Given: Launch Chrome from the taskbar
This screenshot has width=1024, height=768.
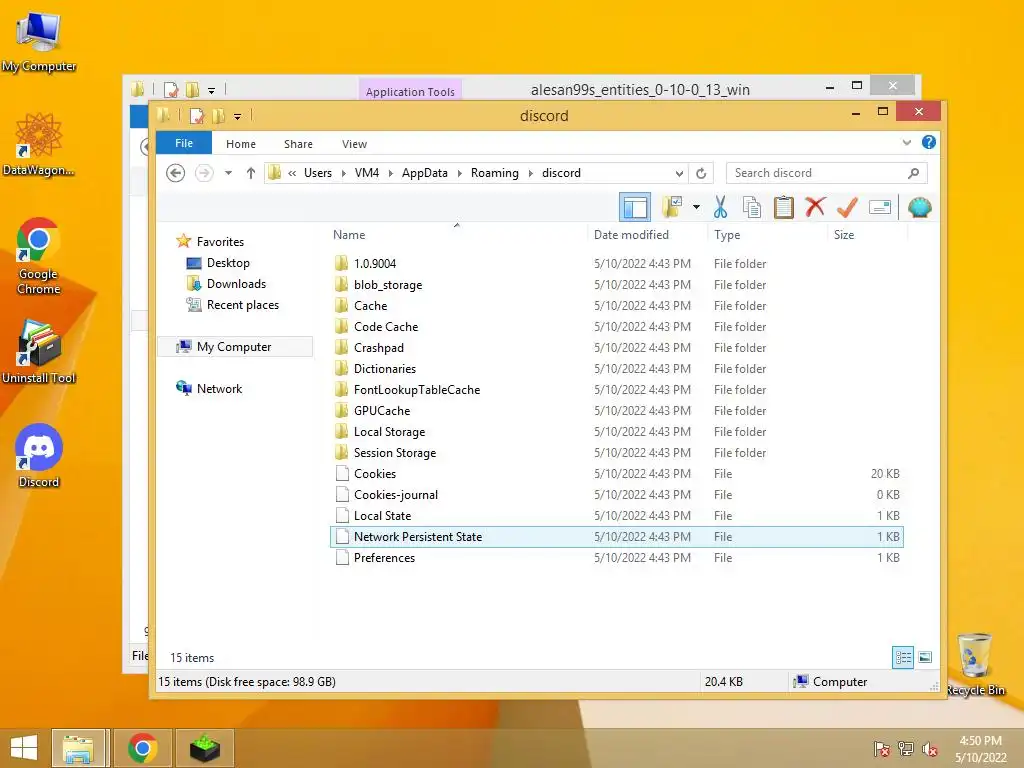Looking at the screenshot, I should coord(142,748).
